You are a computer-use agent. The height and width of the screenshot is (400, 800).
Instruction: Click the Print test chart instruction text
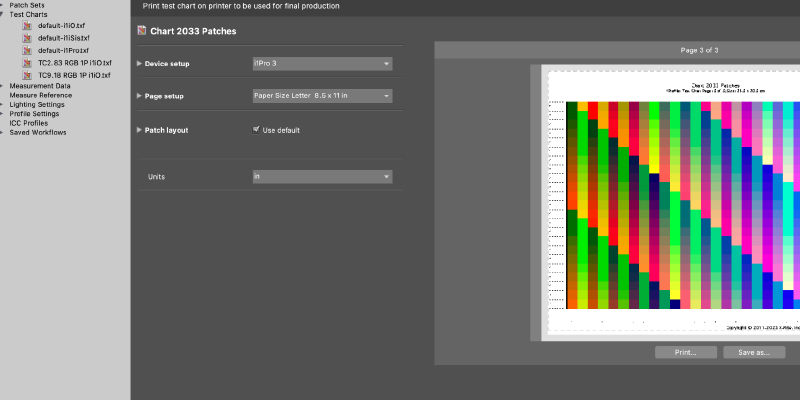click(241, 6)
